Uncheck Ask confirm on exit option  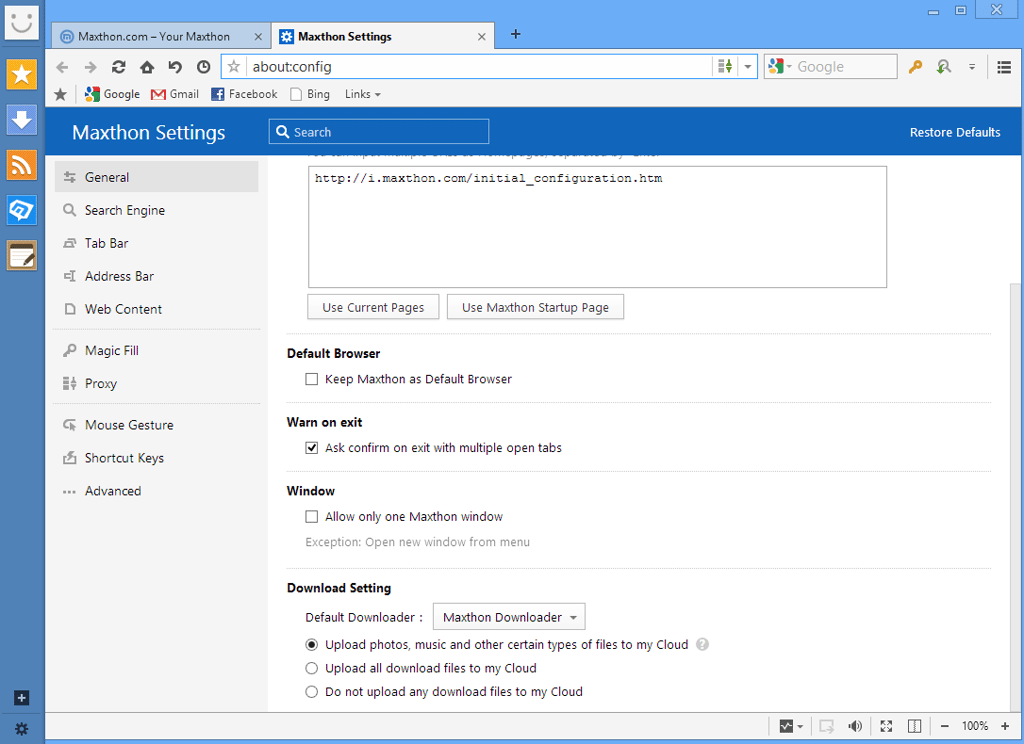click(x=312, y=448)
